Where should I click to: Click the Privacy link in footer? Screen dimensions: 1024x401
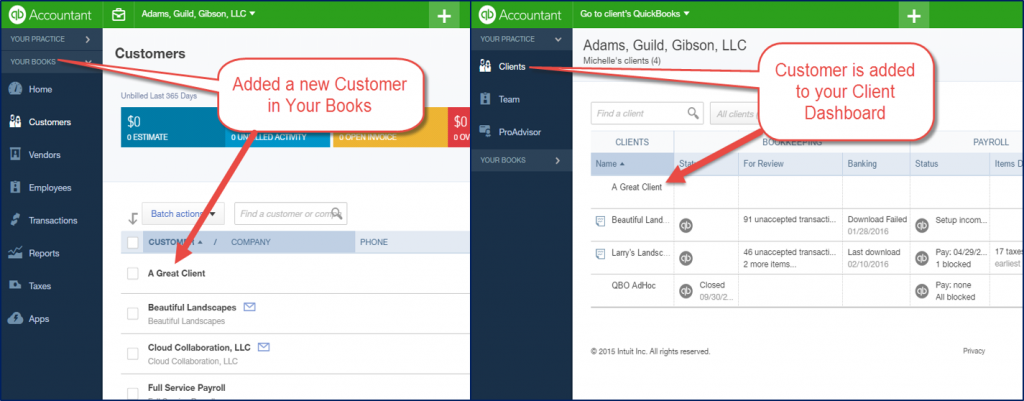[x=974, y=351]
